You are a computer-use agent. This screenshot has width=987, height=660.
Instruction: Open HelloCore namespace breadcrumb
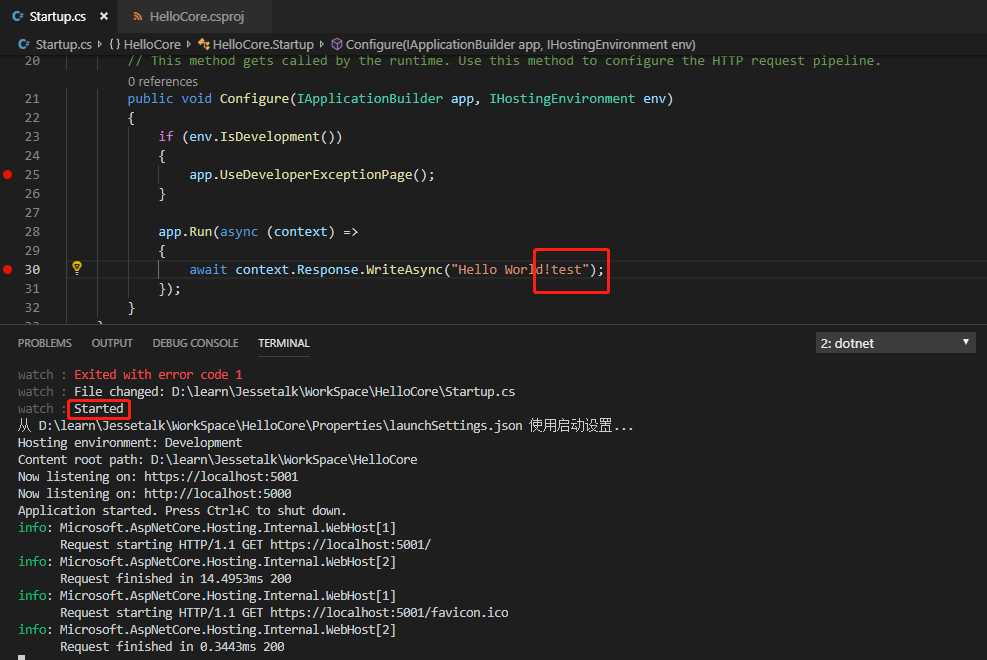point(152,45)
